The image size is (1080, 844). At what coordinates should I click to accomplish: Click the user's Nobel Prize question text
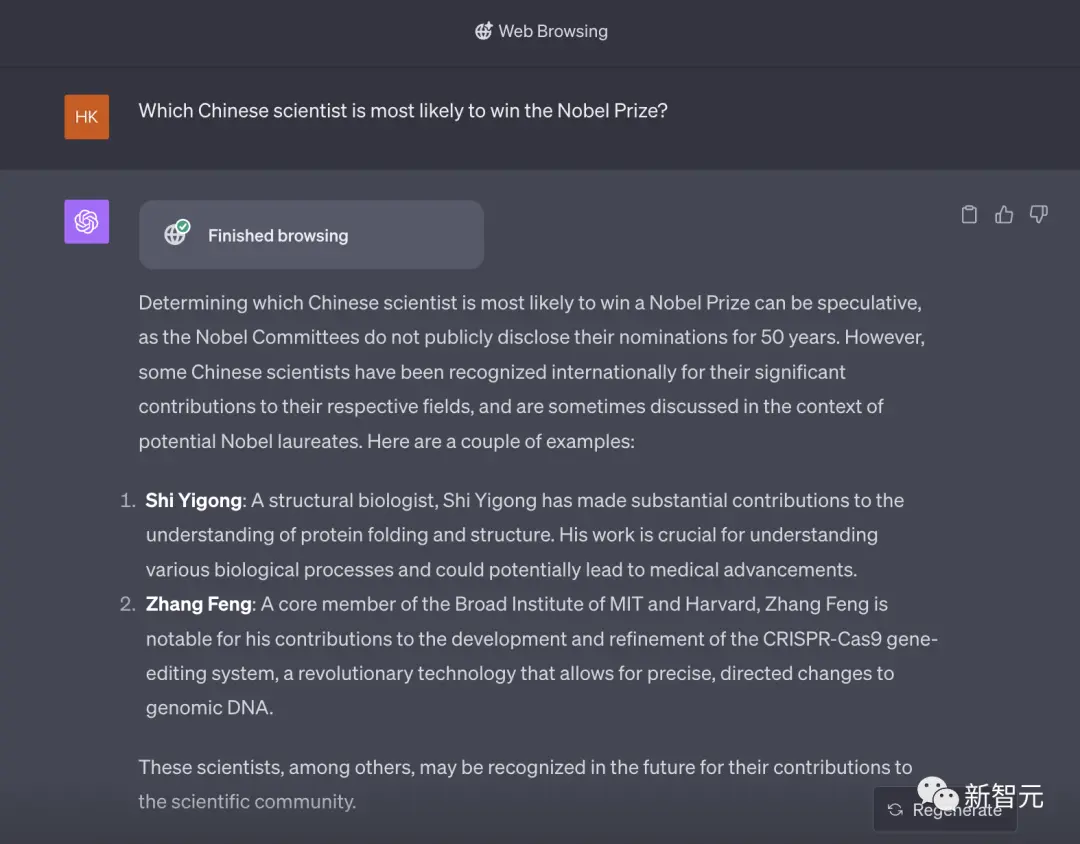(403, 111)
